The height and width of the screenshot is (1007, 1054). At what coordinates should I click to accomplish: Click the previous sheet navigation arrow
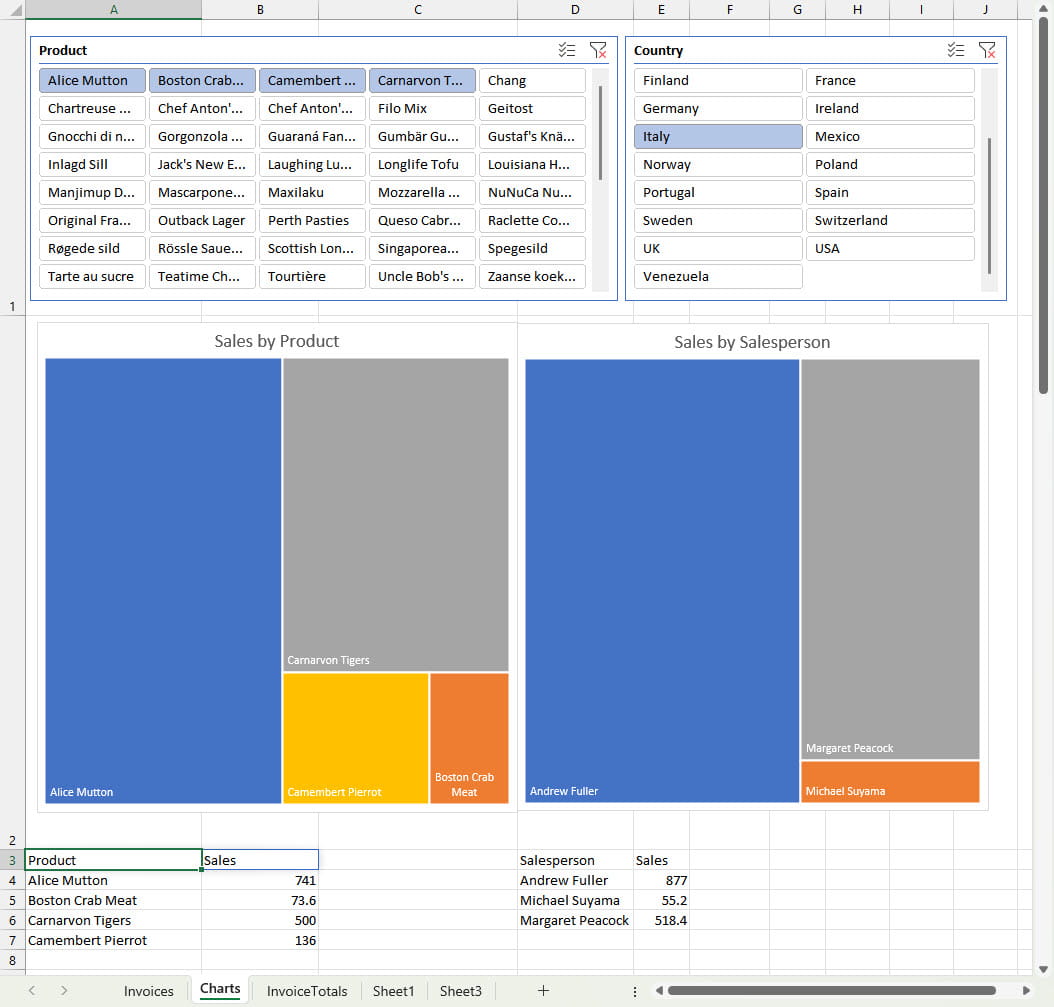coord(32,990)
